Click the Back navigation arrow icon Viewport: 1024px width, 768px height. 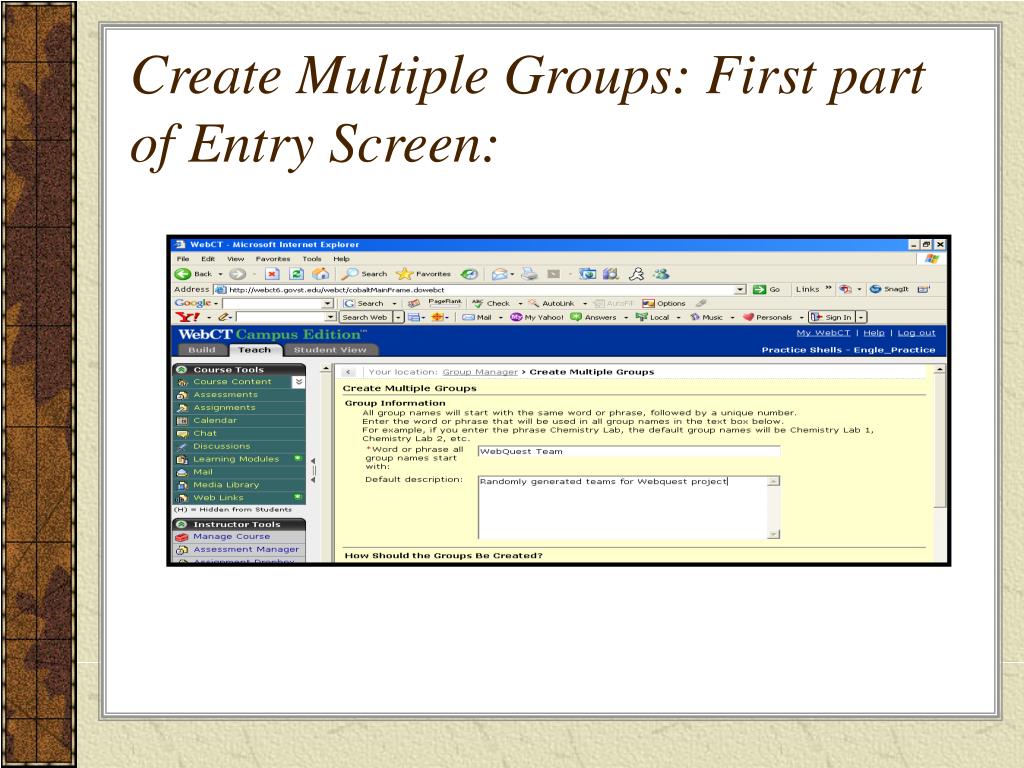pos(183,274)
